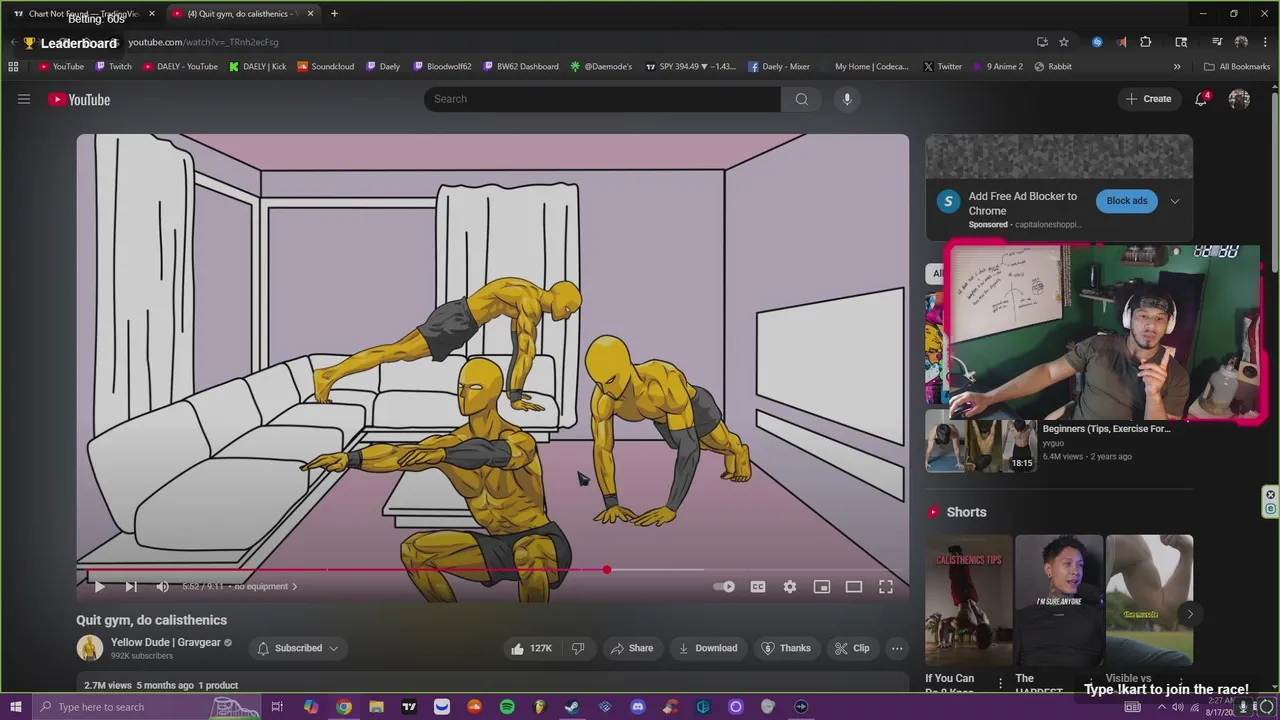Open more actions three-dot menu under video
1280x720 pixels.
click(x=897, y=648)
